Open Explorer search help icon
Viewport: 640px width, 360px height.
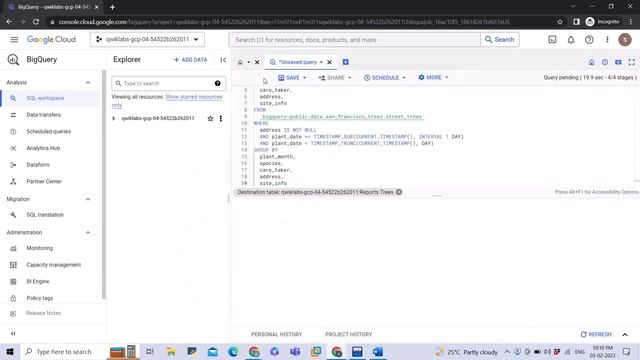[218, 83]
